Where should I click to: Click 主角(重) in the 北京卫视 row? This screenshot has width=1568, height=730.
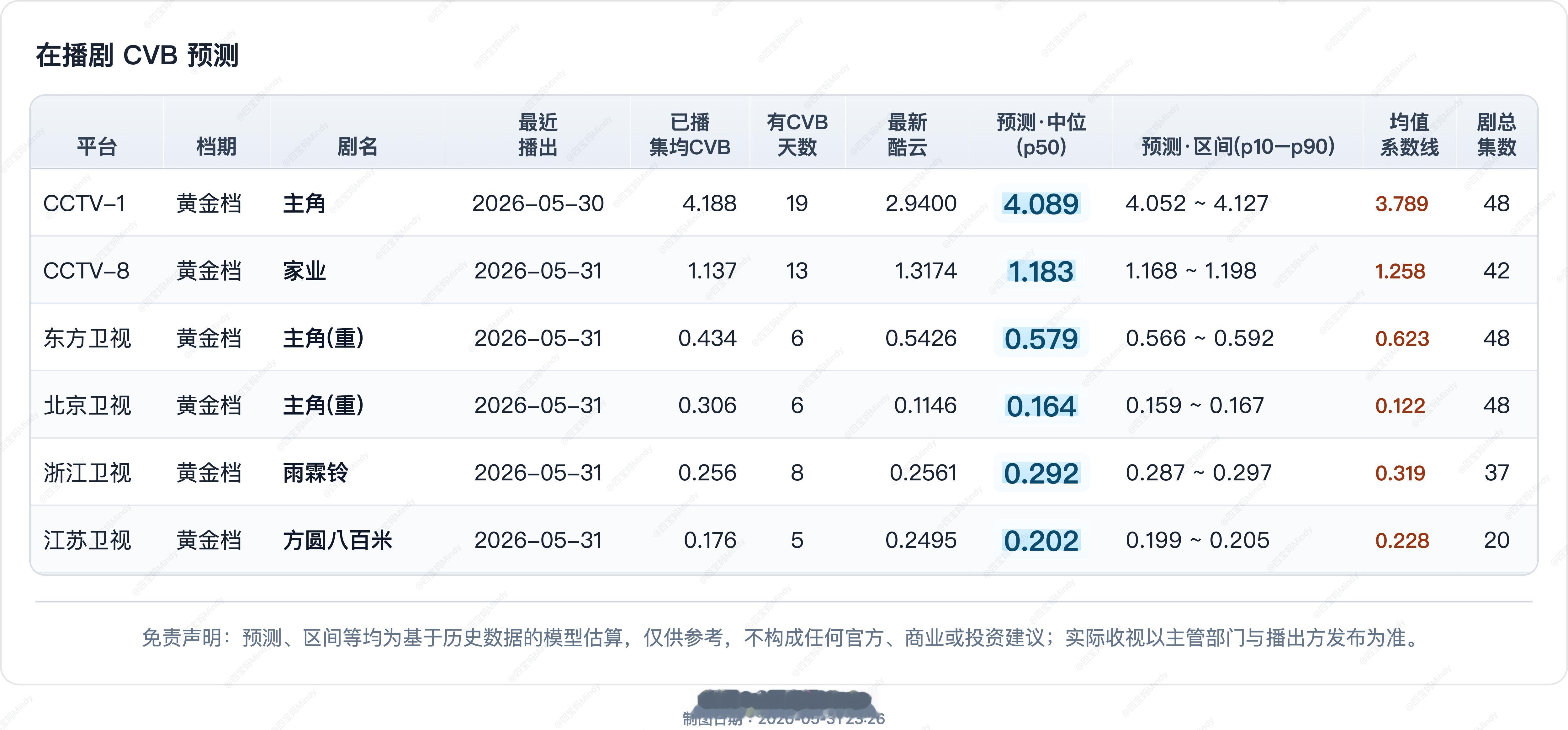coord(323,405)
